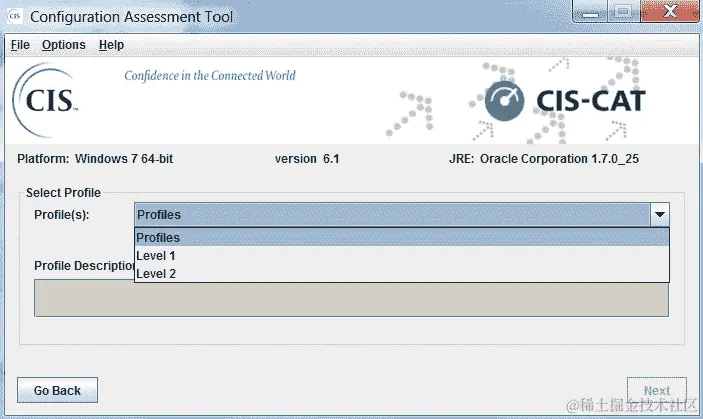Click the CIS logo in the banner
The height and width of the screenshot is (419, 703).
[45, 100]
